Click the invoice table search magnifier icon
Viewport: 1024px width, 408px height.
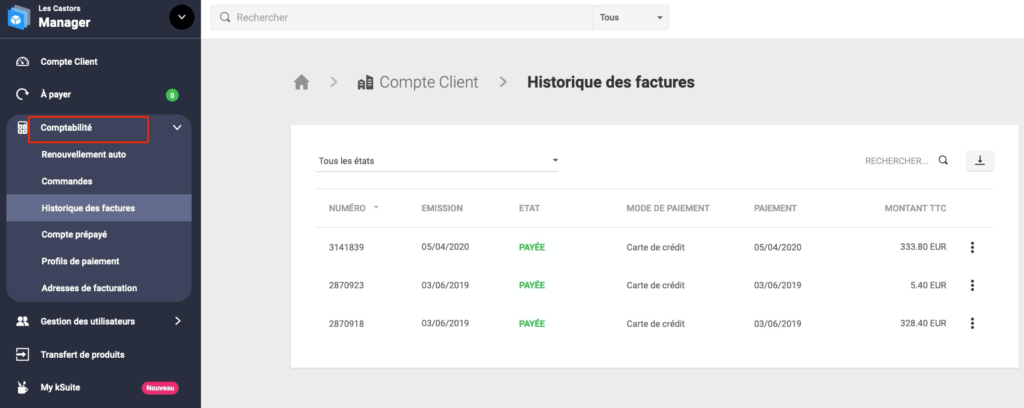pyautogui.click(x=943, y=161)
